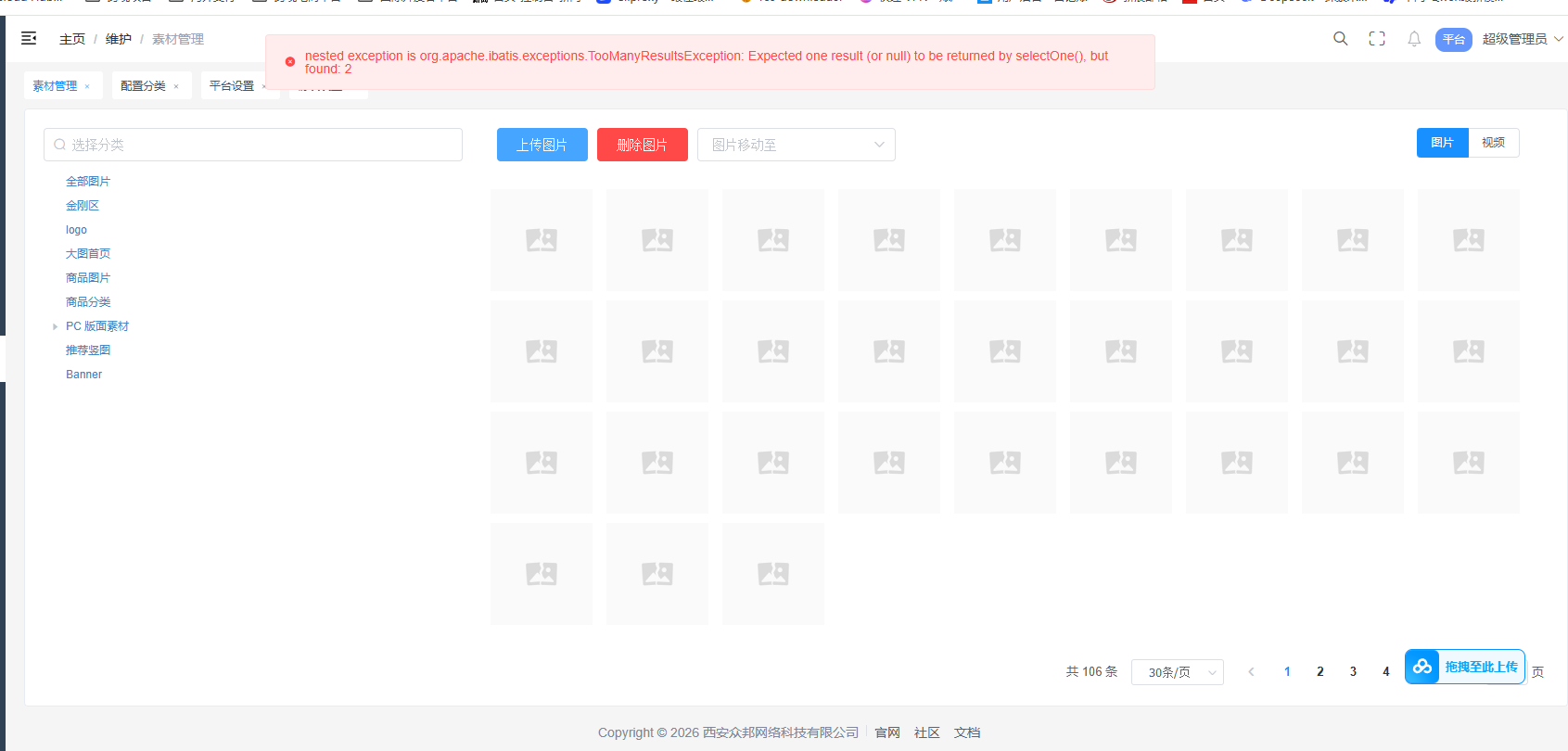Open notifications bell icon
Image resolution: width=1568 pixels, height=751 pixels.
click(1414, 39)
